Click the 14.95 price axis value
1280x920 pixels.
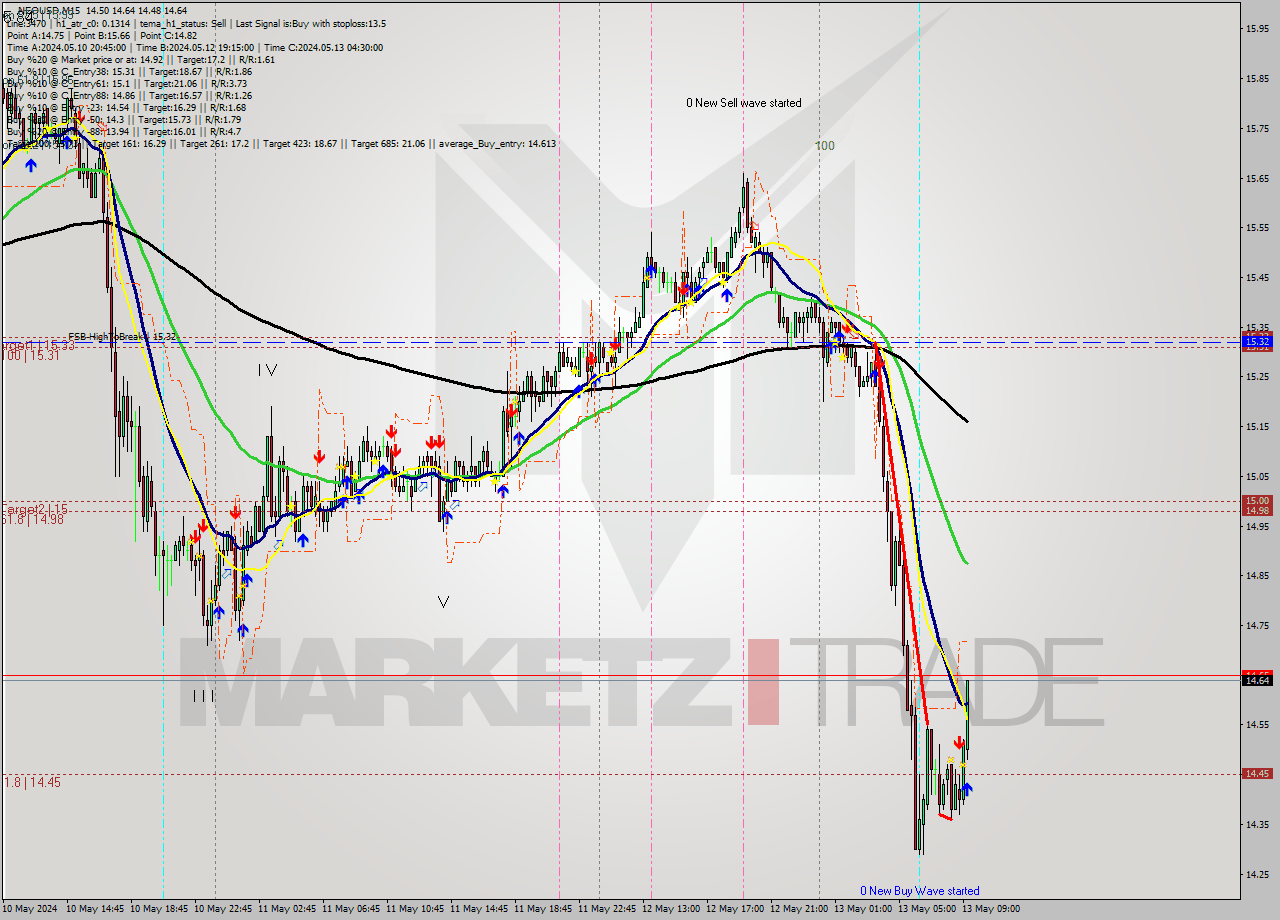click(1257, 526)
